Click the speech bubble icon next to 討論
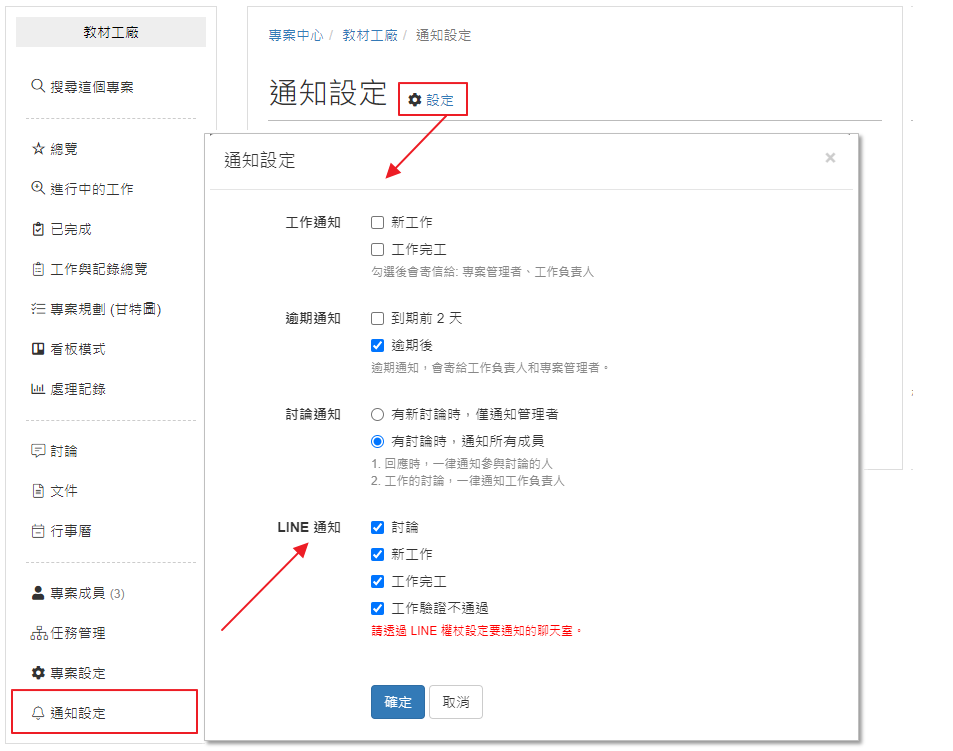 tap(38, 451)
